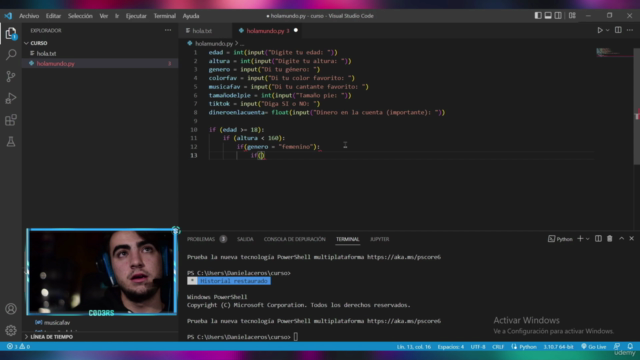The height and width of the screenshot is (360, 640).
Task: Open the Ver menu
Action: pos(104,16)
